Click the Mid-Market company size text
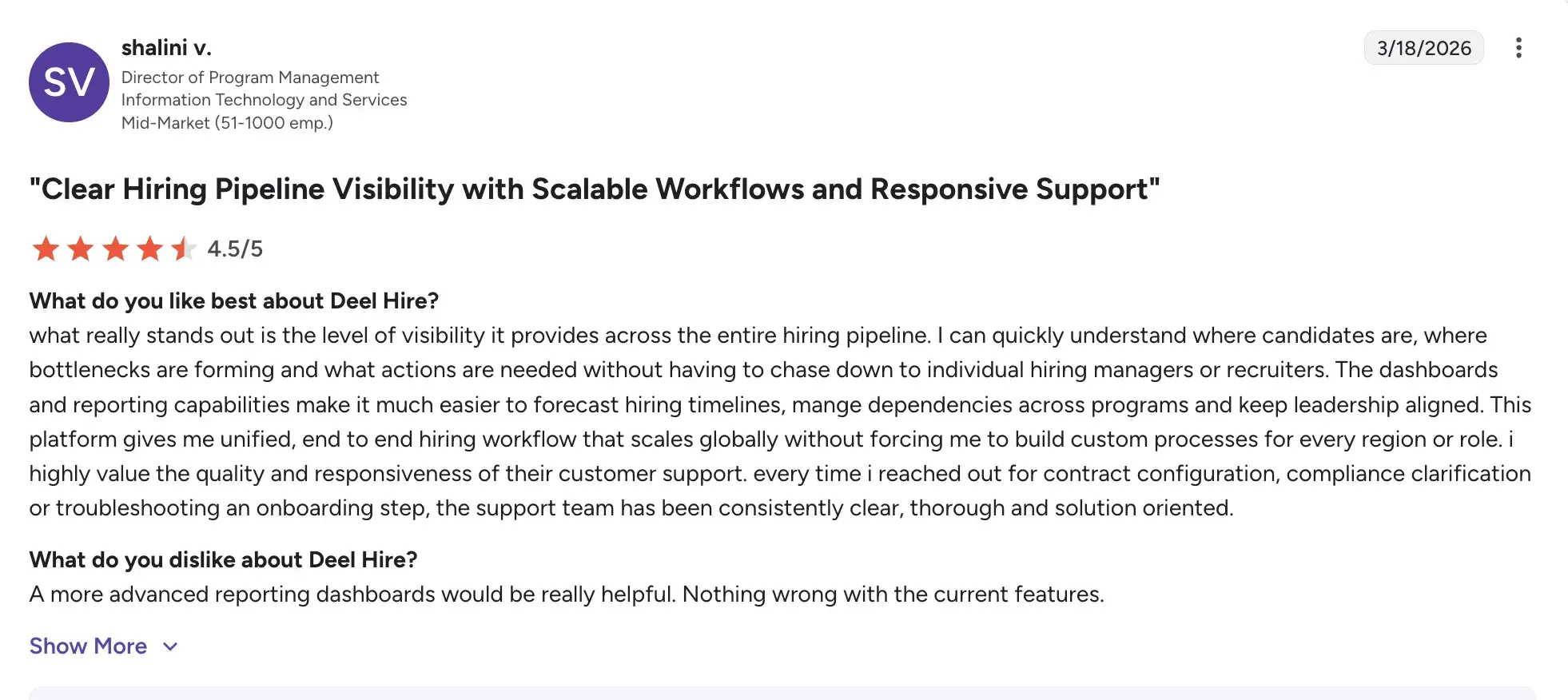This screenshot has width=1568, height=700. click(227, 122)
